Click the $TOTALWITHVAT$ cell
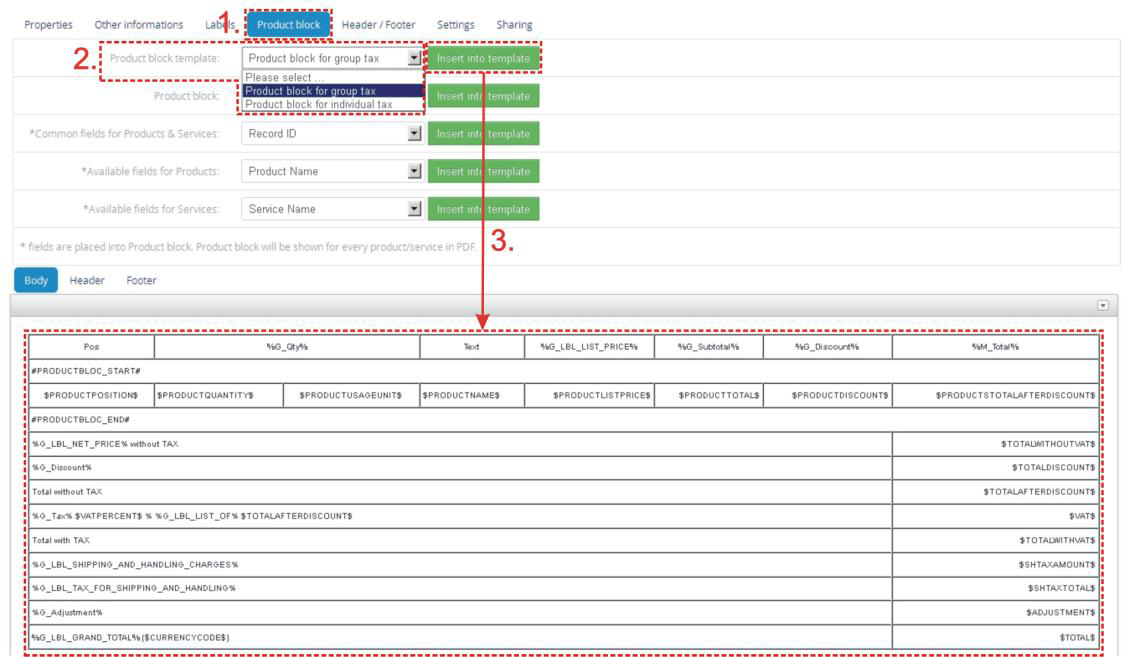This screenshot has height=657, width=1121. pos(995,540)
